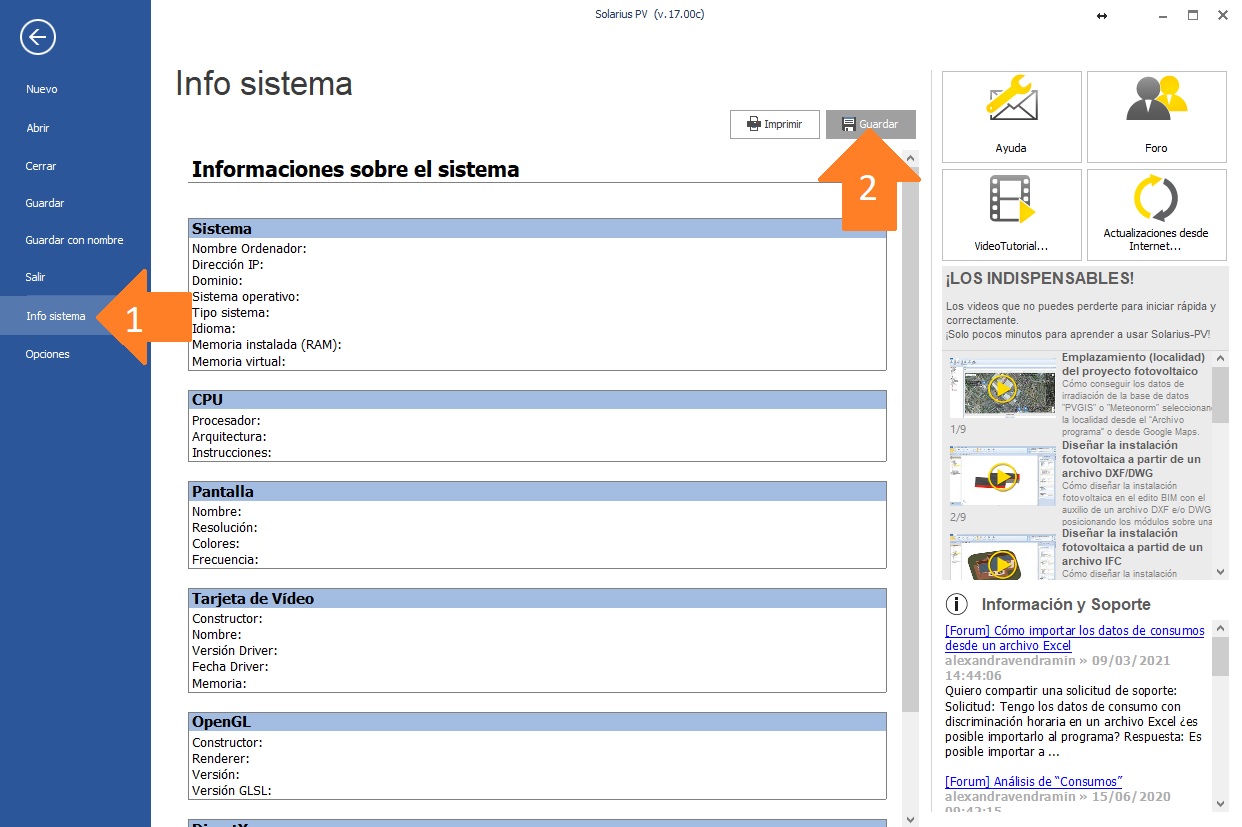
Task: Open the Foro tile
Action: 1157,116
